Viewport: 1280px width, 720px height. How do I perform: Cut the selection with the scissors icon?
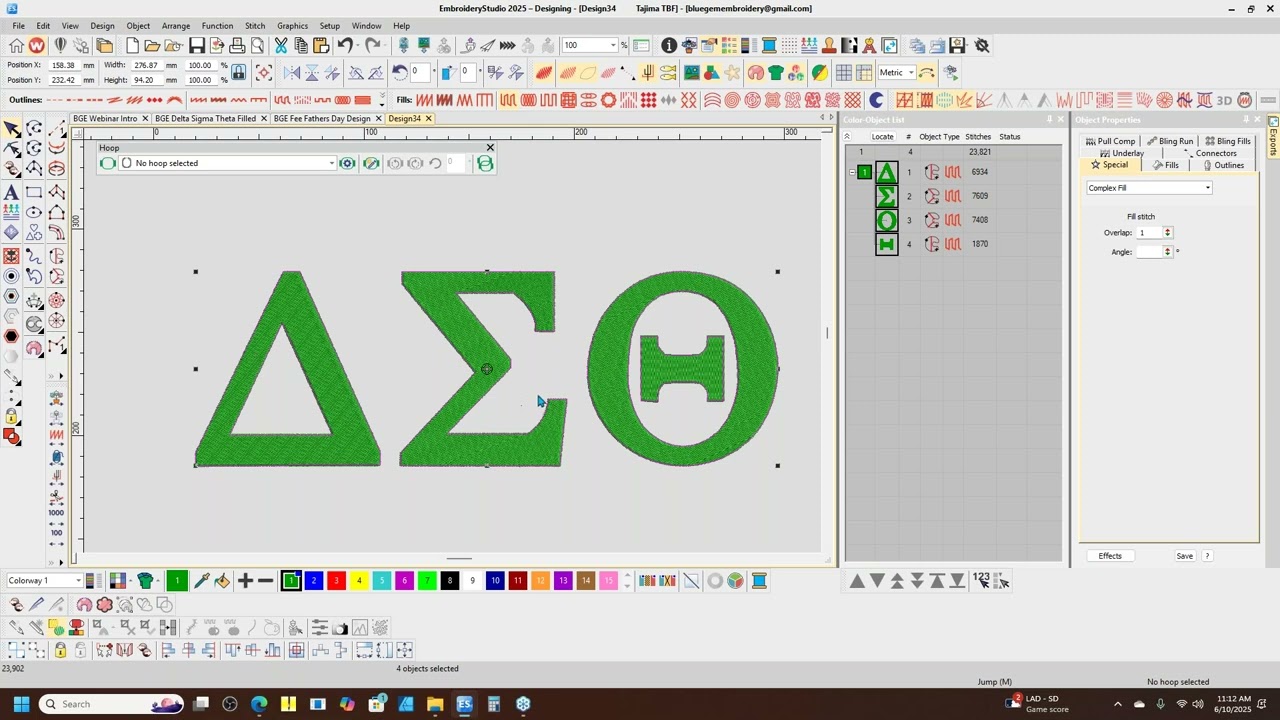coord(281,46)
